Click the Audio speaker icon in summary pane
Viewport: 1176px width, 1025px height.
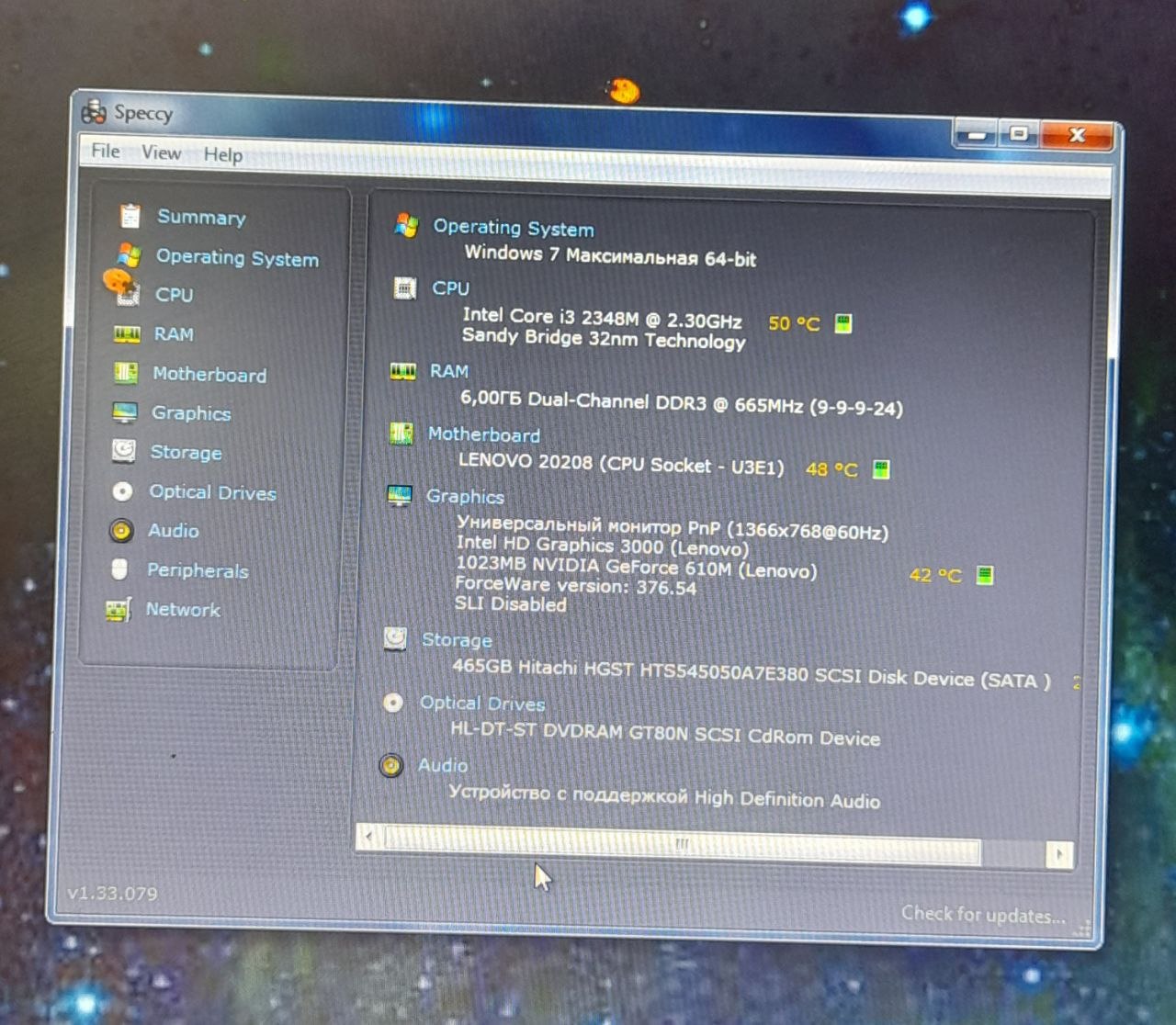pyautogui.click(x=391, y=765)
